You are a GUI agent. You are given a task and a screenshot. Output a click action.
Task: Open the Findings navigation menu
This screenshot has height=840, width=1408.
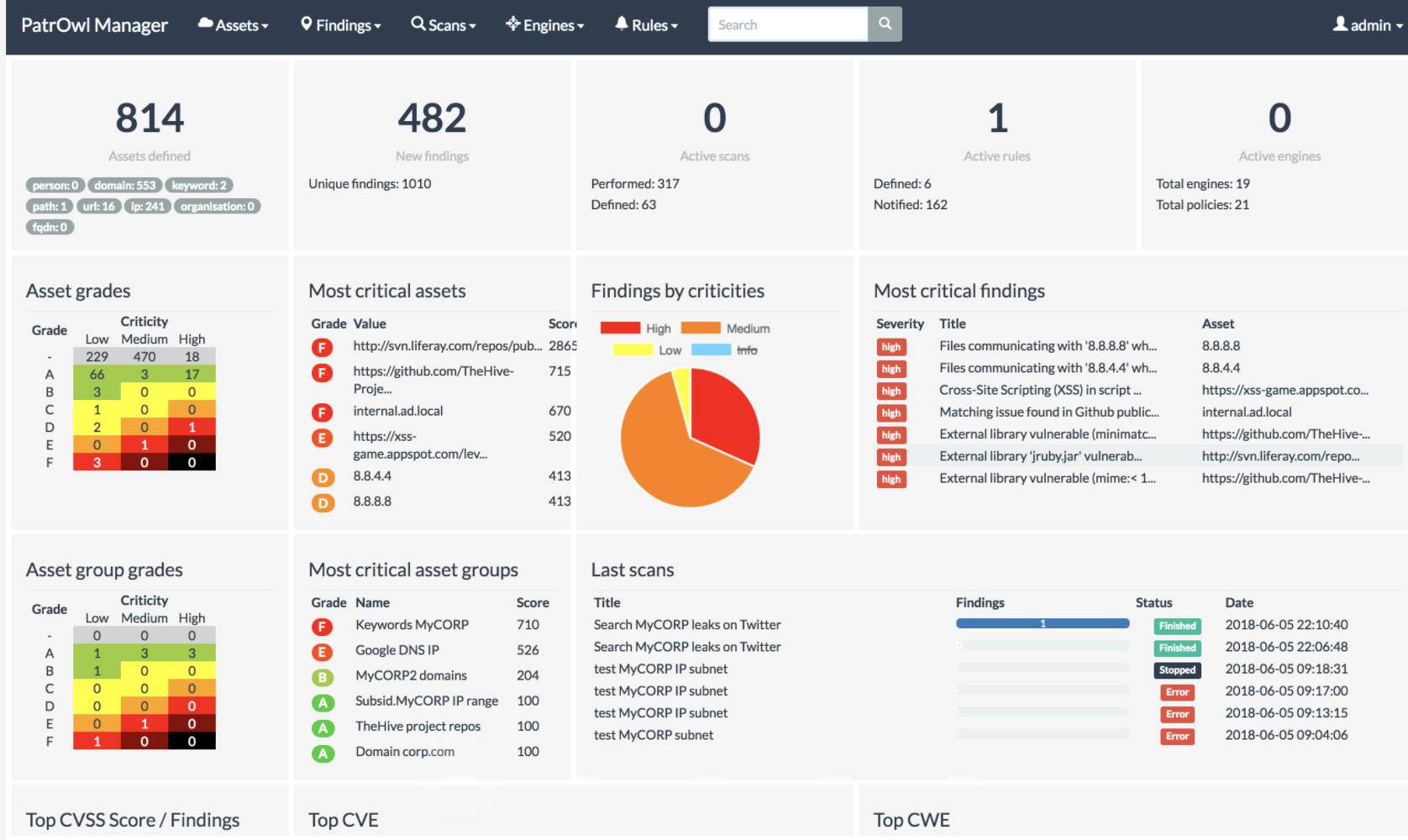click(x=341, y=25)
